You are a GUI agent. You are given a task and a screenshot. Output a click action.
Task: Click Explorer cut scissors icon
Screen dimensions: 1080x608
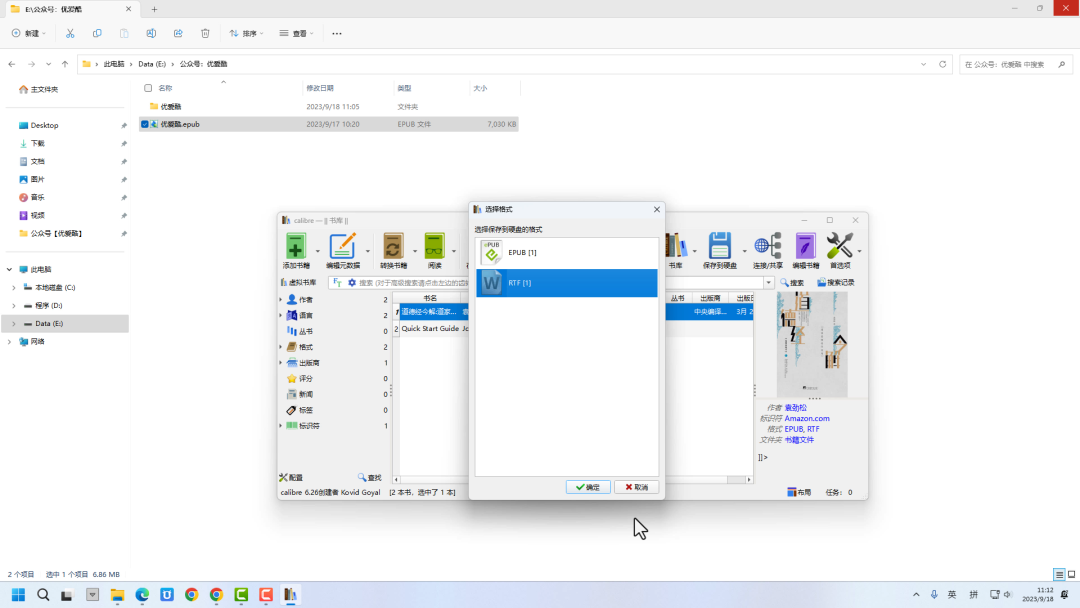[x=70, y=33]
